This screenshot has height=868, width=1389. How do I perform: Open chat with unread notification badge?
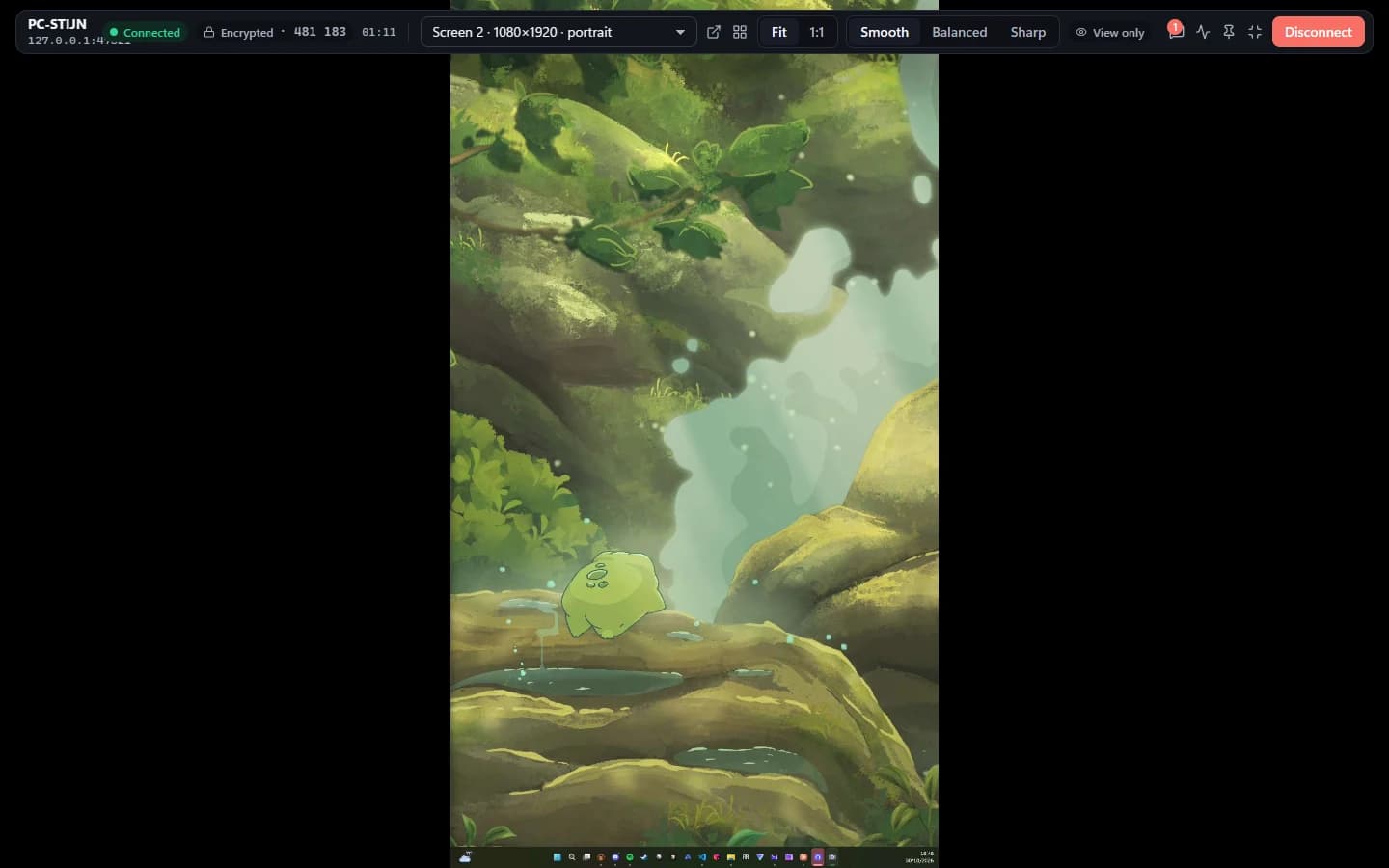point(1176,31)
